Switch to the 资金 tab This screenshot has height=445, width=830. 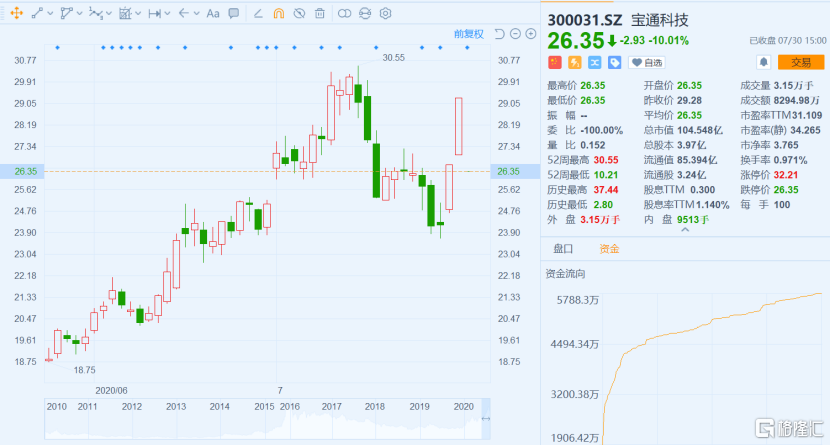609,249
